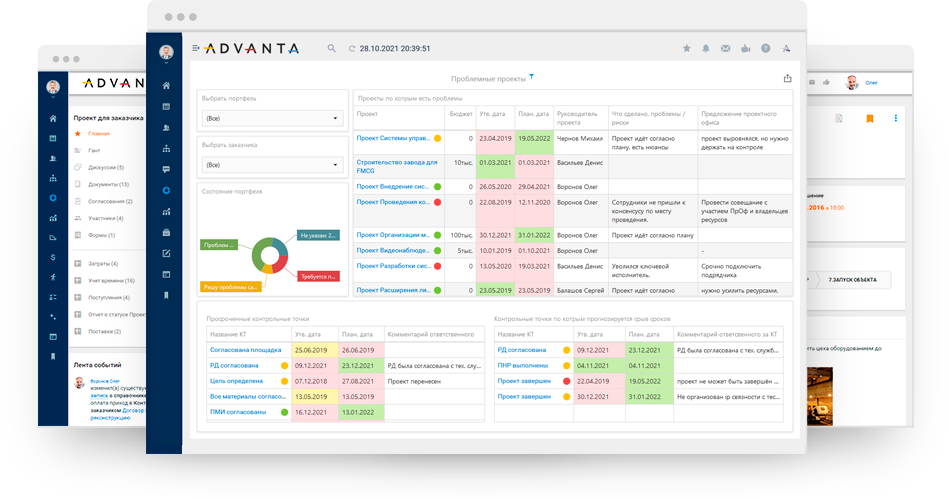The height and width of the screenshot is (499, 949).
Task: Open Строительство завода для FMCG project link
Action: (396, 167)
